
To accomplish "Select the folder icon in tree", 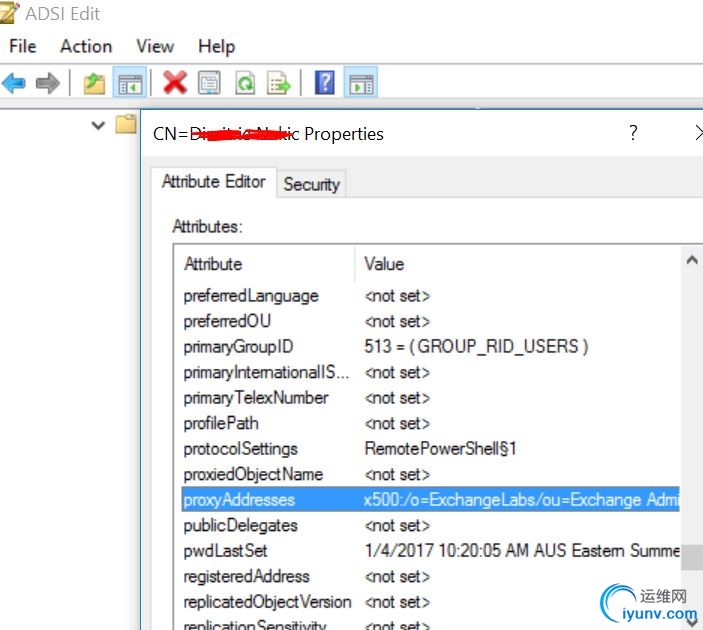I will coord(126,124).
